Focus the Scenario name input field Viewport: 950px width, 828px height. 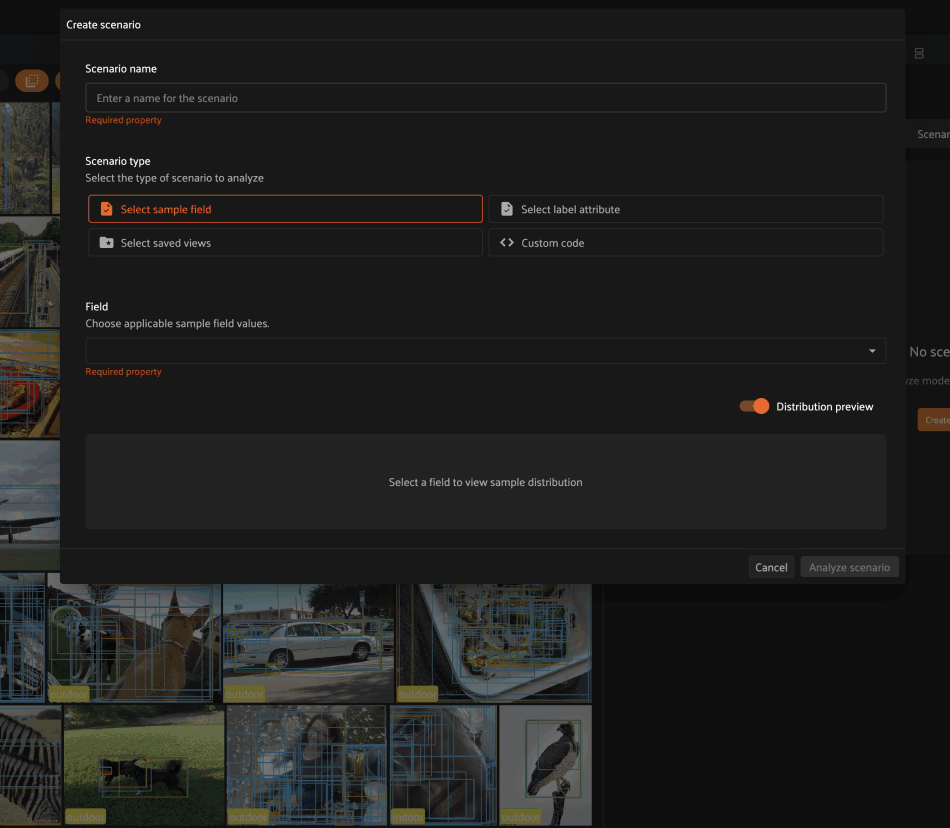(485, 98)
